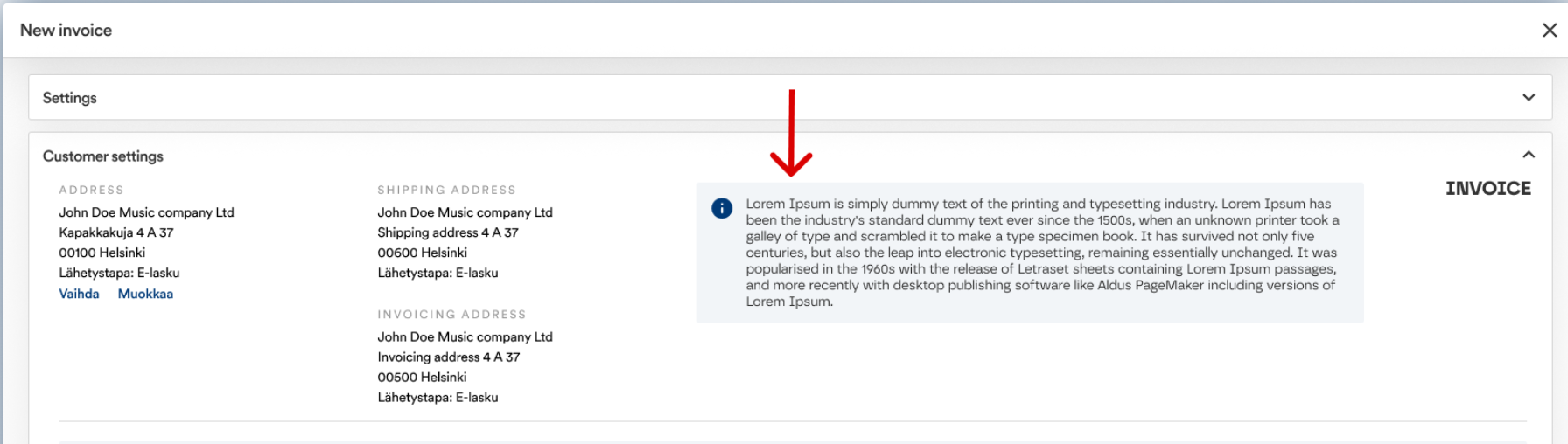
Task: Click Invoicing address 4 A 37 text
Action: [x=448, y=357]
